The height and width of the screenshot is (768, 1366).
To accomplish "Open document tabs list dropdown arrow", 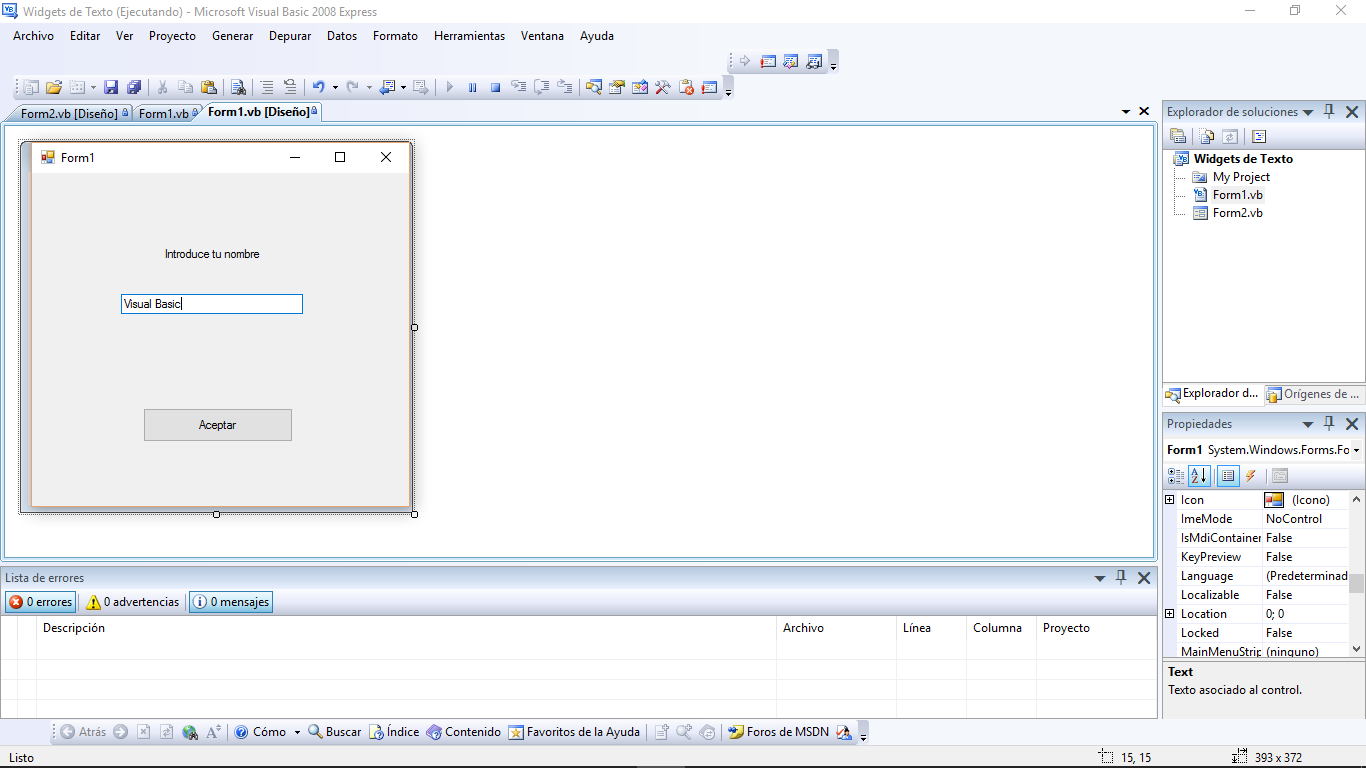I will pyautogui.click(x=1126, y=111).
